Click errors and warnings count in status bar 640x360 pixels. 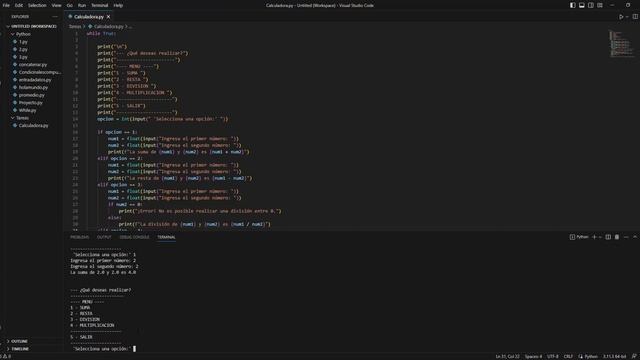click(x=5, y=357)
